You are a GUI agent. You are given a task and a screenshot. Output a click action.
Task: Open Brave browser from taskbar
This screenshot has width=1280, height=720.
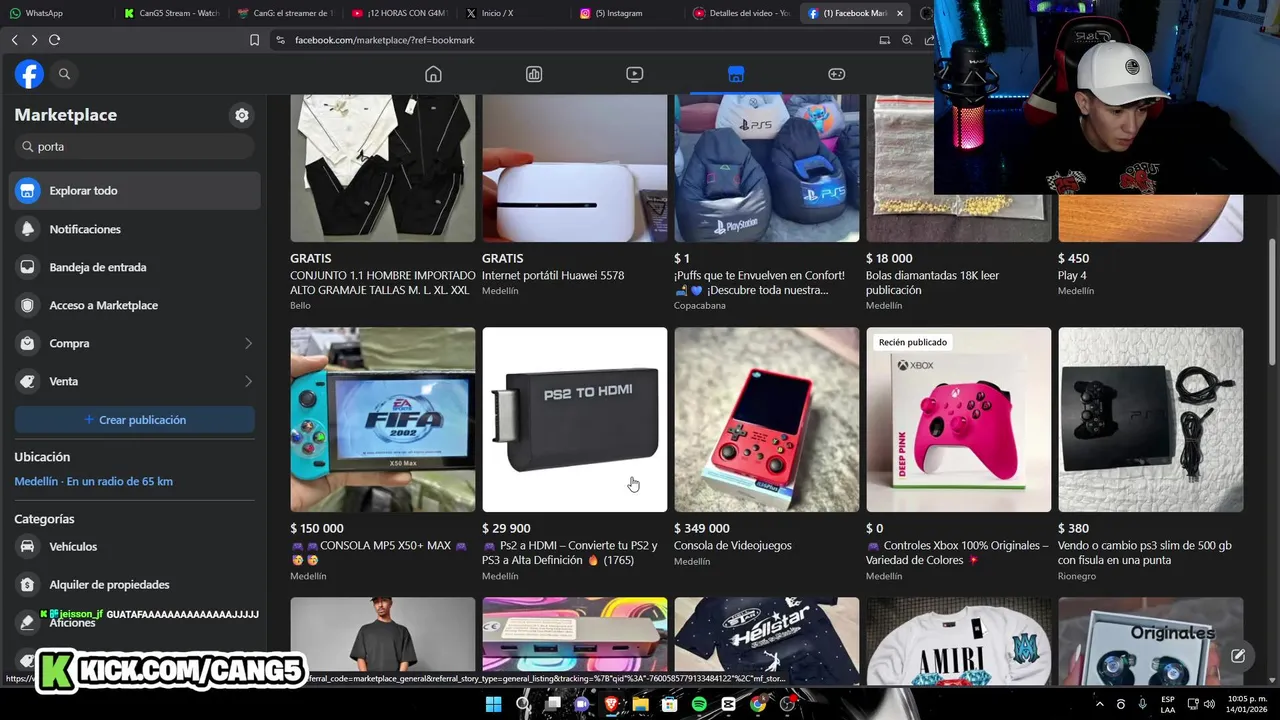point(611,704)
